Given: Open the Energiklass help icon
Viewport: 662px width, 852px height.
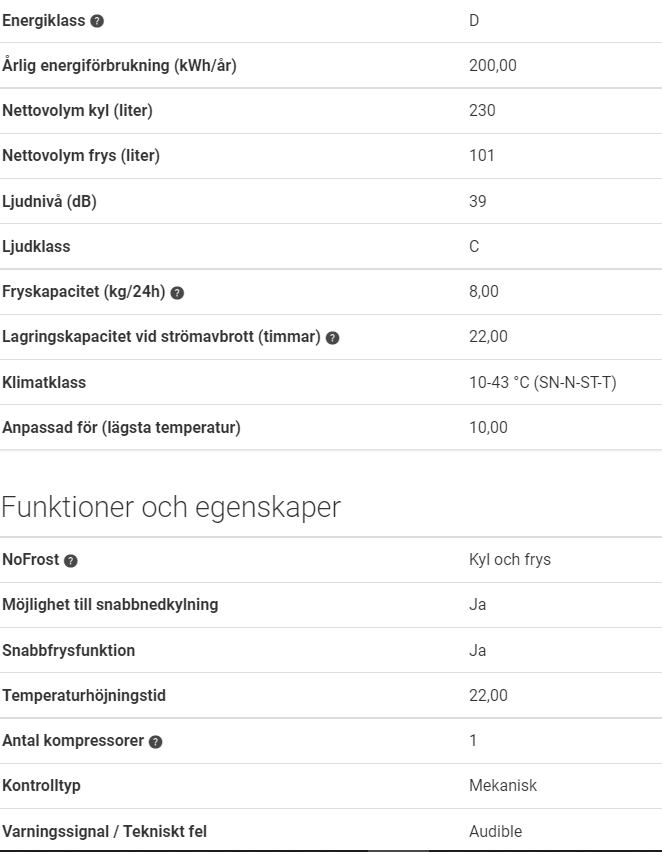Looking at the screenshot, I should (x=97, y=21).
